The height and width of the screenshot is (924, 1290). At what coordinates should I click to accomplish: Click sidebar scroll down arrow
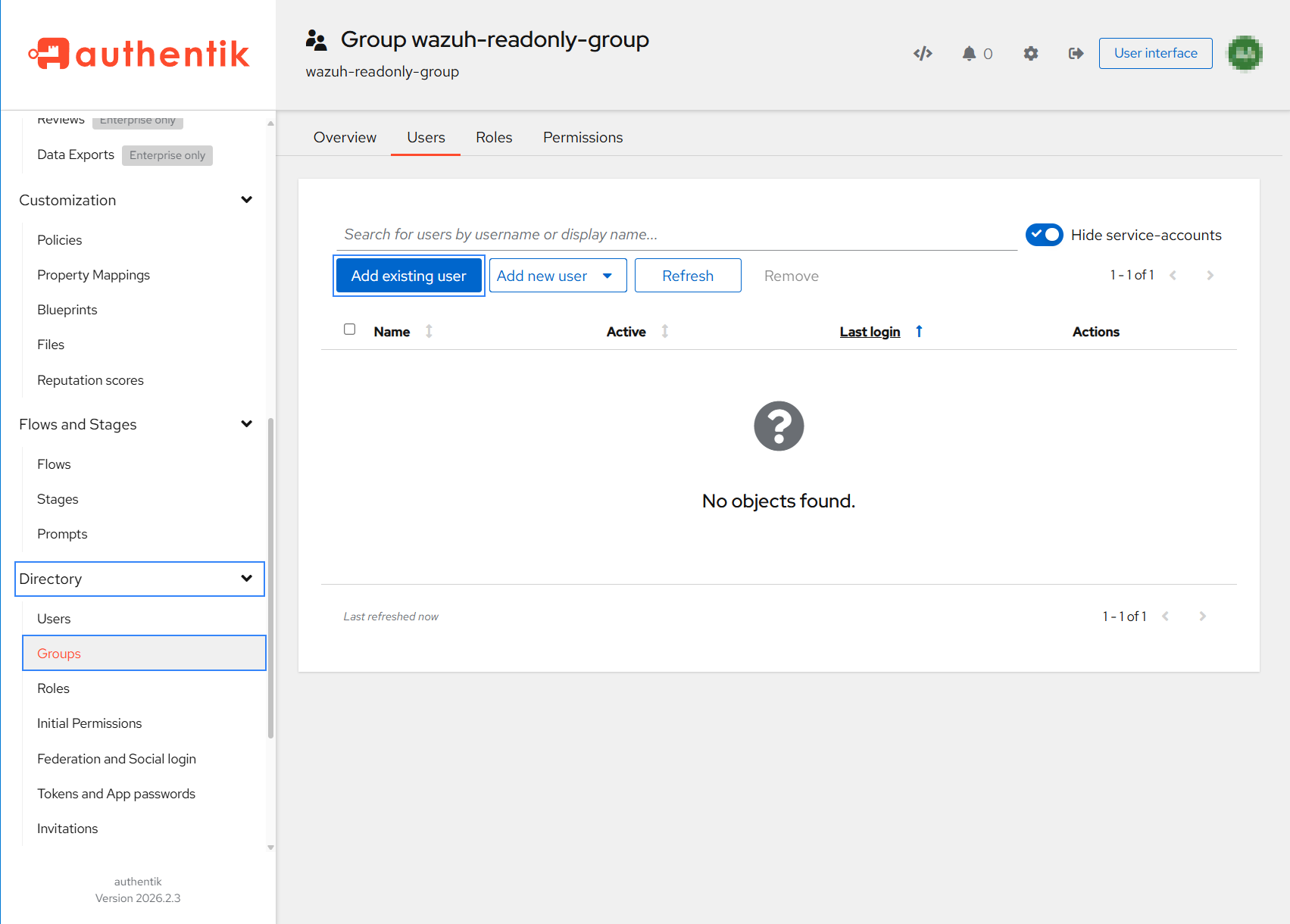click(x=270, y=848)
